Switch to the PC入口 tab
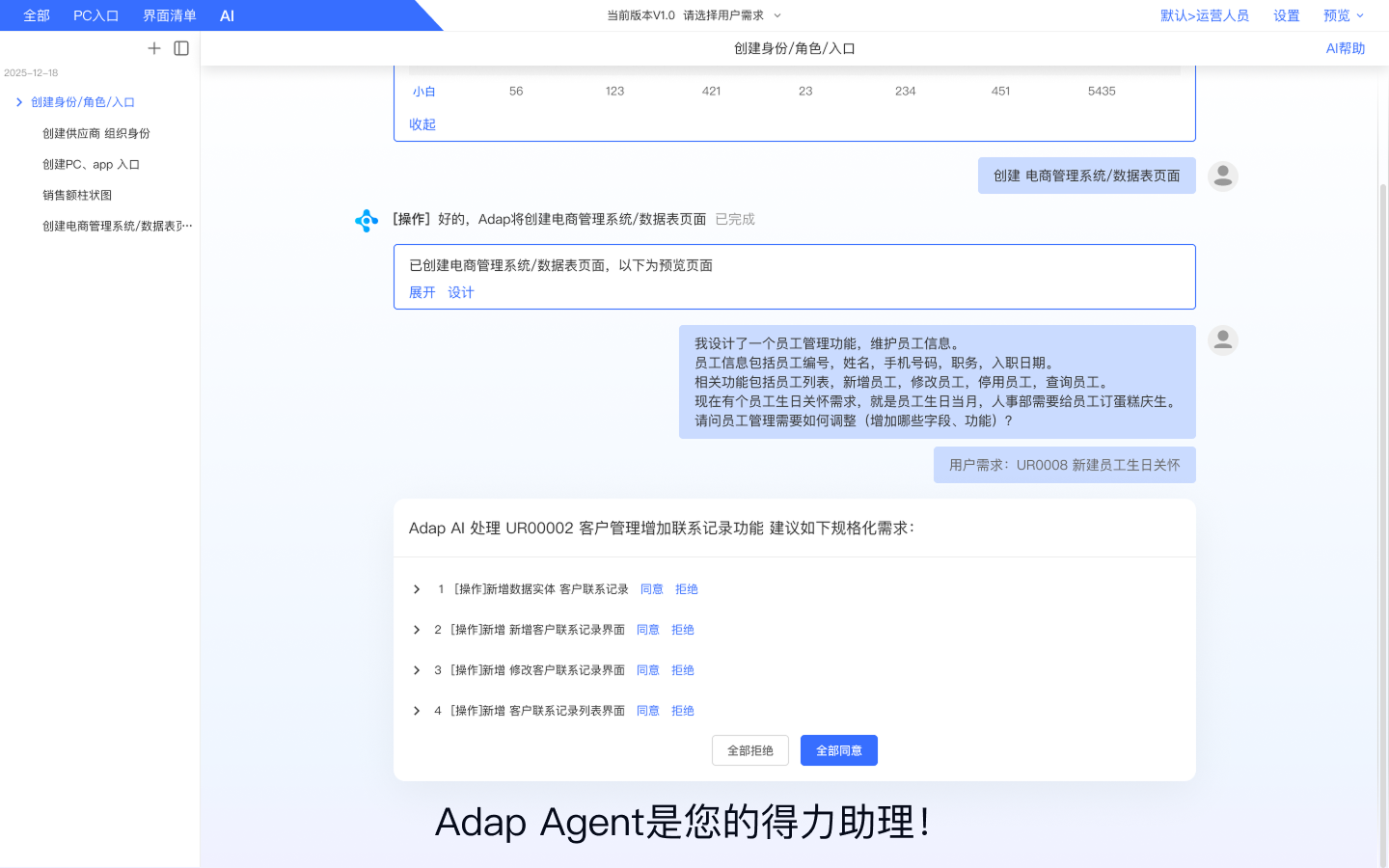 (95, 15)
